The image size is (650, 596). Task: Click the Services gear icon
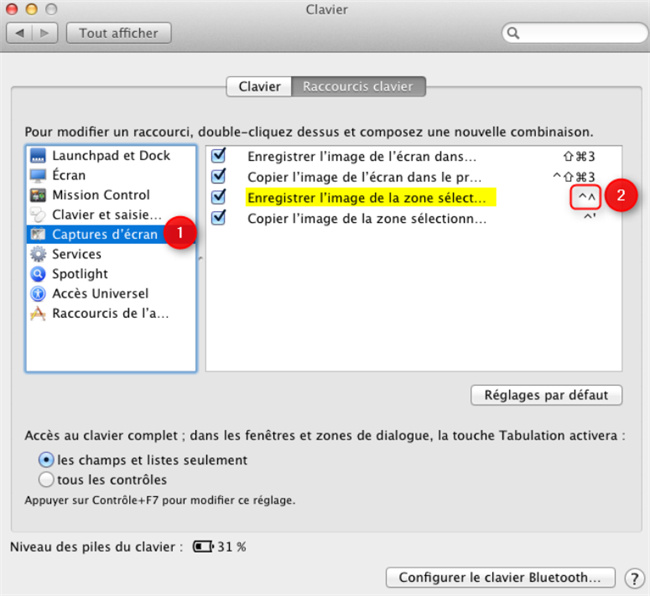coord(38,254)
